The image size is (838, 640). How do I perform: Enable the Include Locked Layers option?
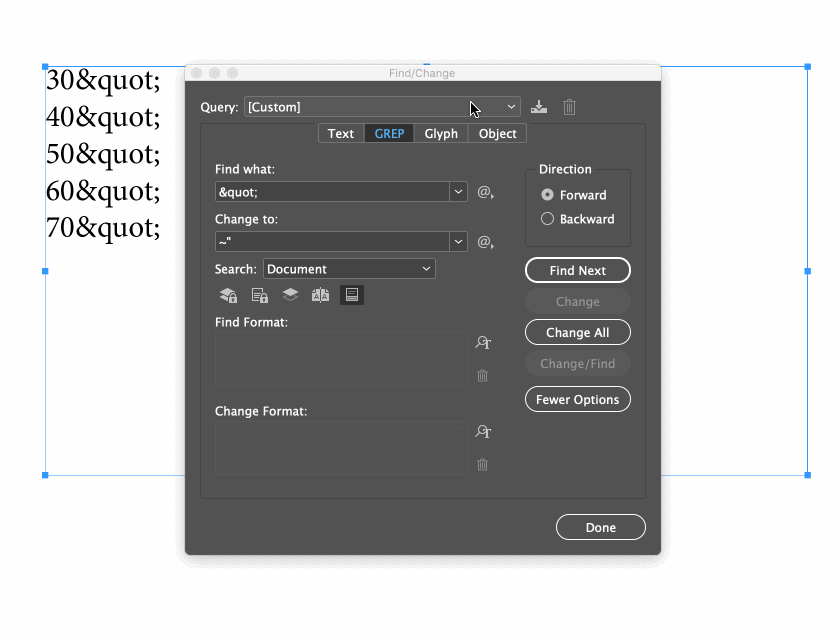(x=227, y=295)
